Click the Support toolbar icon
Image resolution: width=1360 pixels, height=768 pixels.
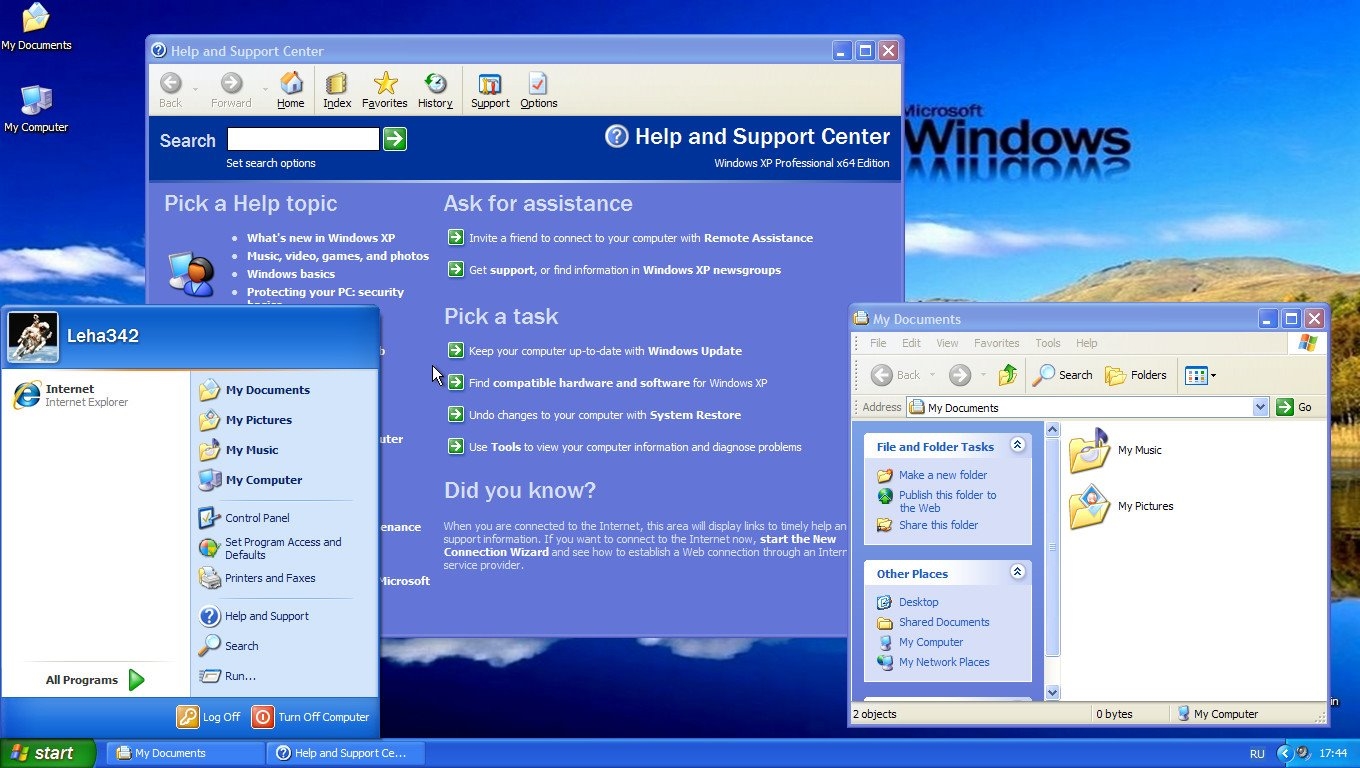[490, 84]
